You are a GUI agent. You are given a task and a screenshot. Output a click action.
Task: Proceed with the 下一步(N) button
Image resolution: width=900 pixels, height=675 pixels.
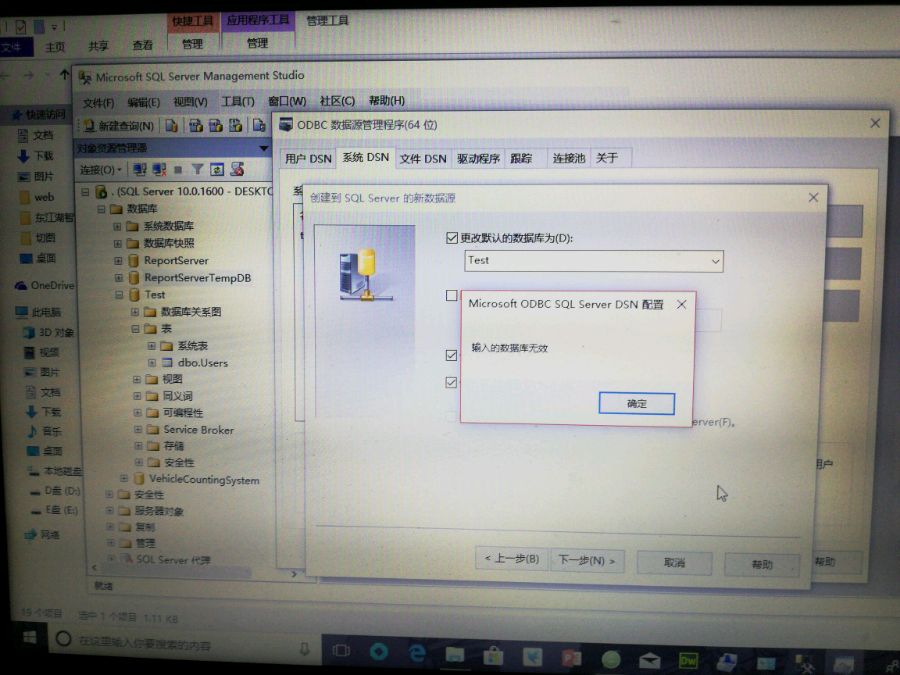(x=587, y=560)
